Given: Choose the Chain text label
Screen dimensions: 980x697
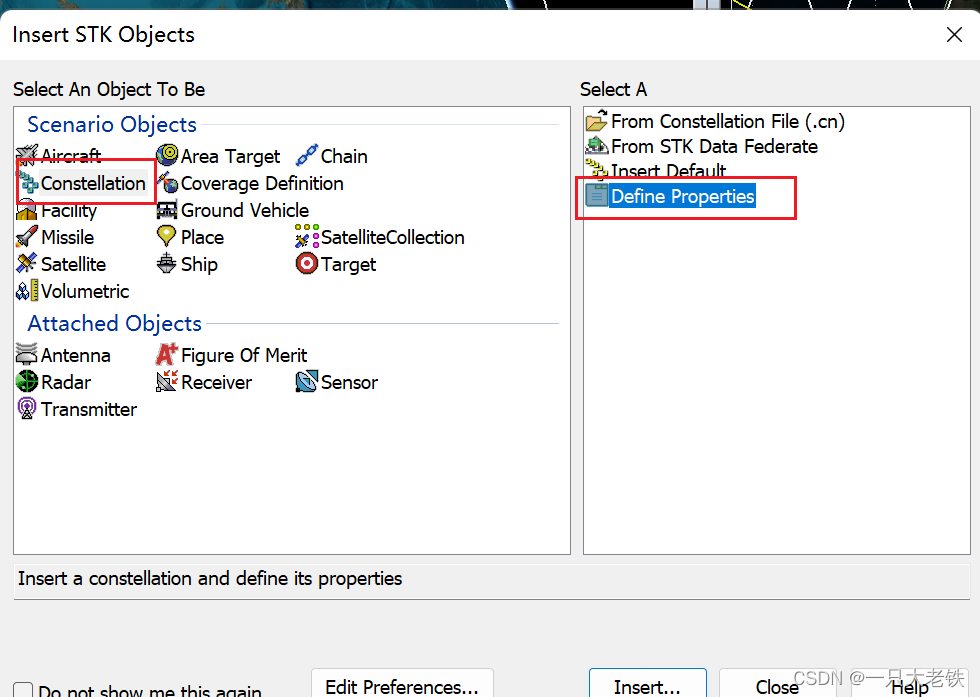Looking at the screenshot, I should coord(344,156).
